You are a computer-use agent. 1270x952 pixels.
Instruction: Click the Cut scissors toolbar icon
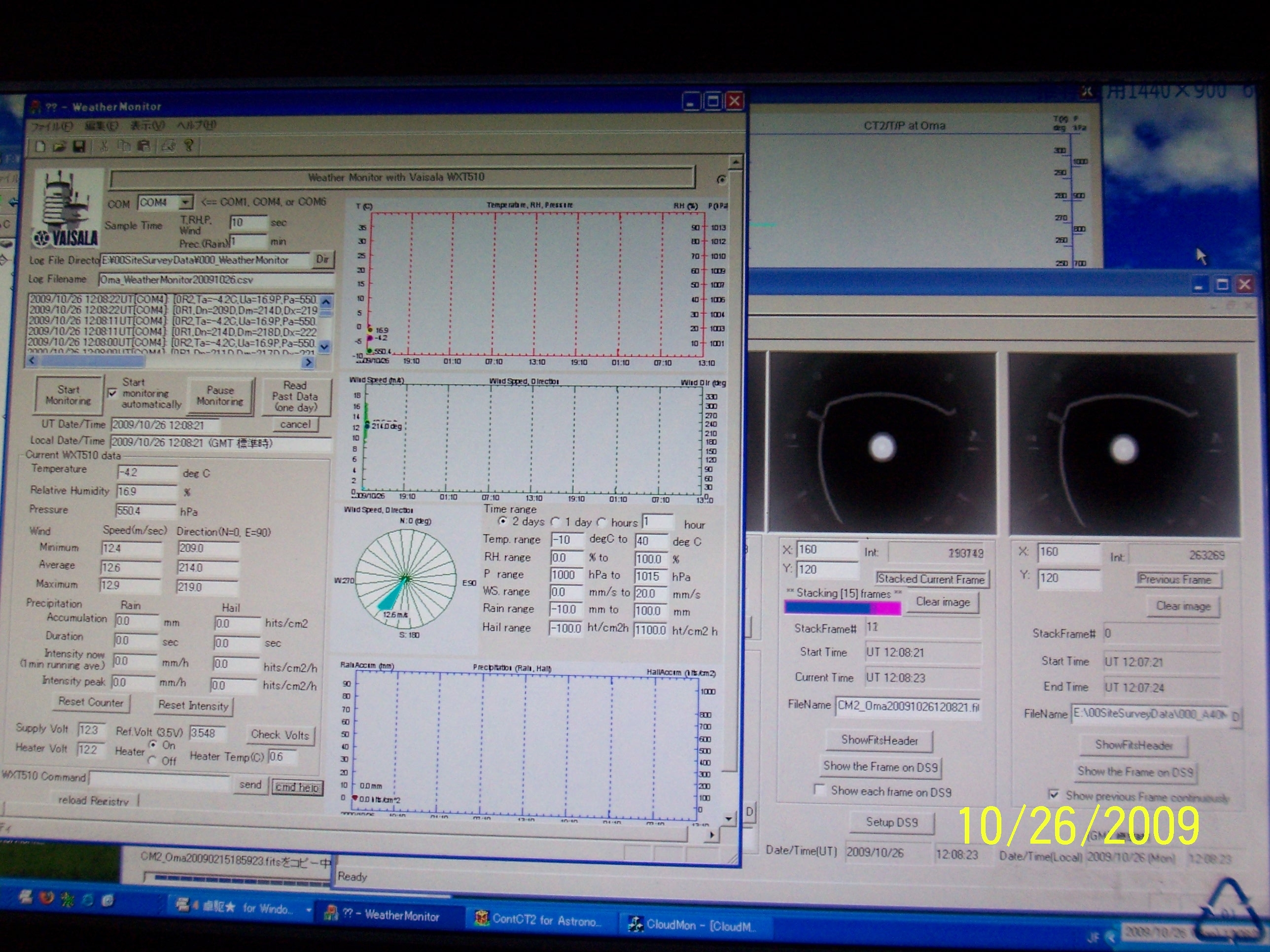point(104,146)
